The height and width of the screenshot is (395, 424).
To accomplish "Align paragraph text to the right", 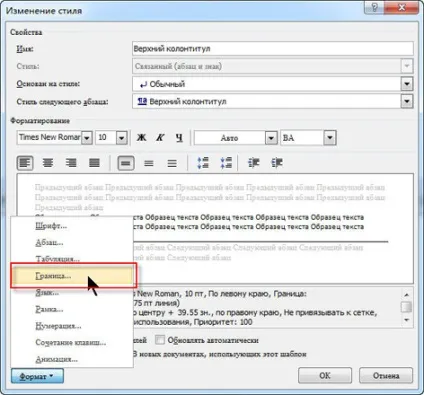I will (71, 163).
